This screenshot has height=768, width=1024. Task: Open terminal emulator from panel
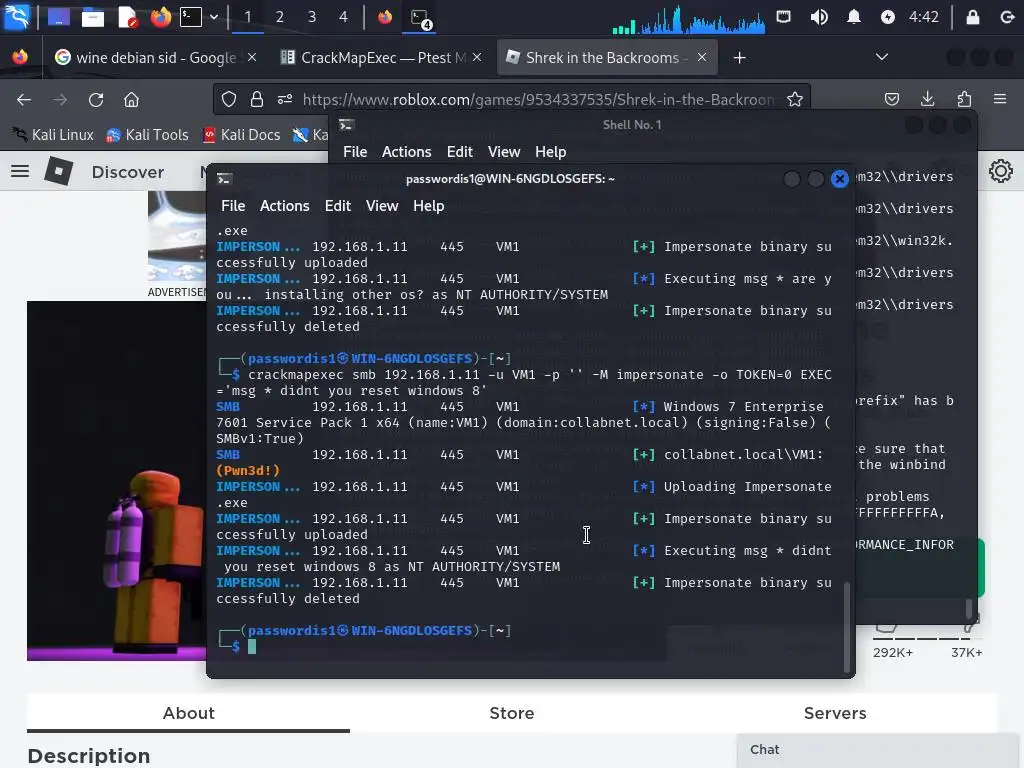pos(191,17)
